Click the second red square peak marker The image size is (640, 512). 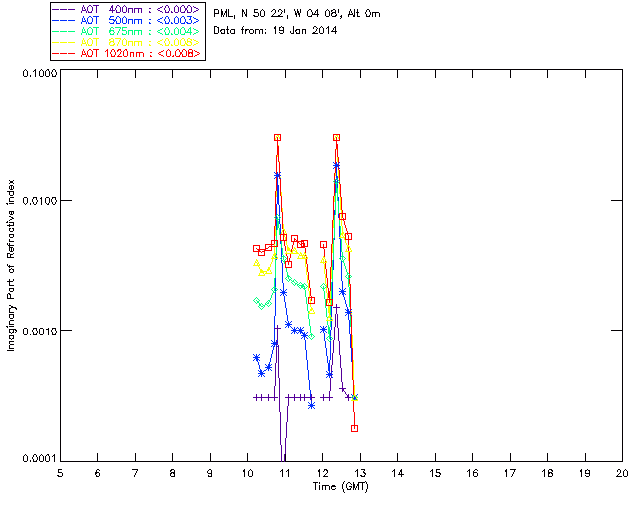336,138
